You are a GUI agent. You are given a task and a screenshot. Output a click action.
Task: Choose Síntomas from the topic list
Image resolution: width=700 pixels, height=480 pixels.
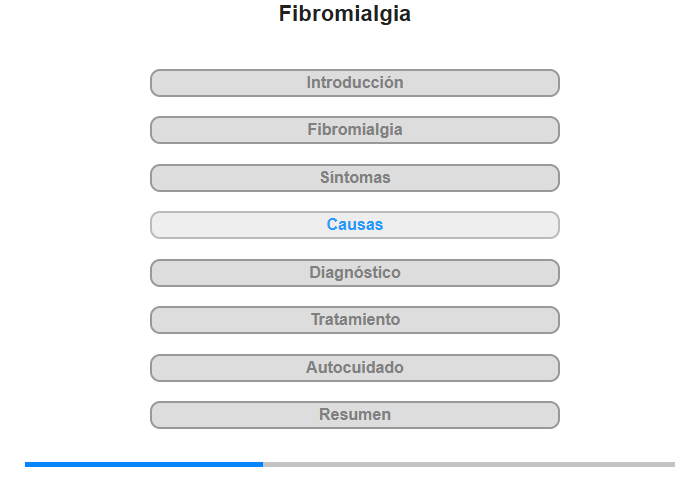tap(355, 178)
